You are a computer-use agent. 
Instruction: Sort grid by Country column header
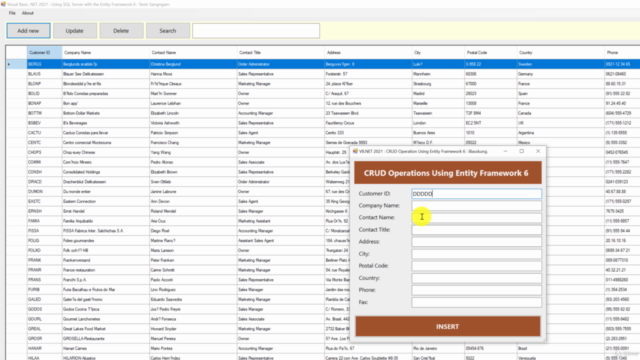point(560,53)
